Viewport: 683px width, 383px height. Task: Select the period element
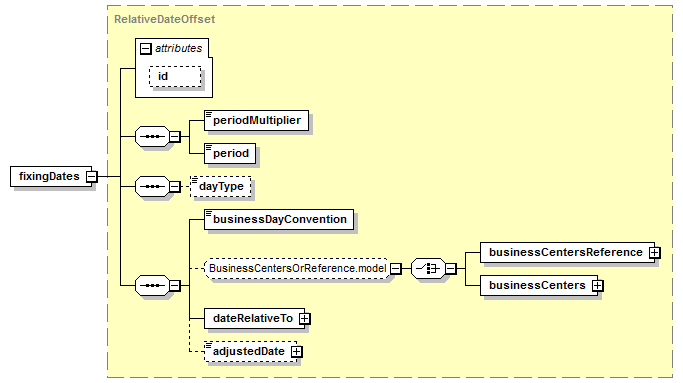pos(230,153)
